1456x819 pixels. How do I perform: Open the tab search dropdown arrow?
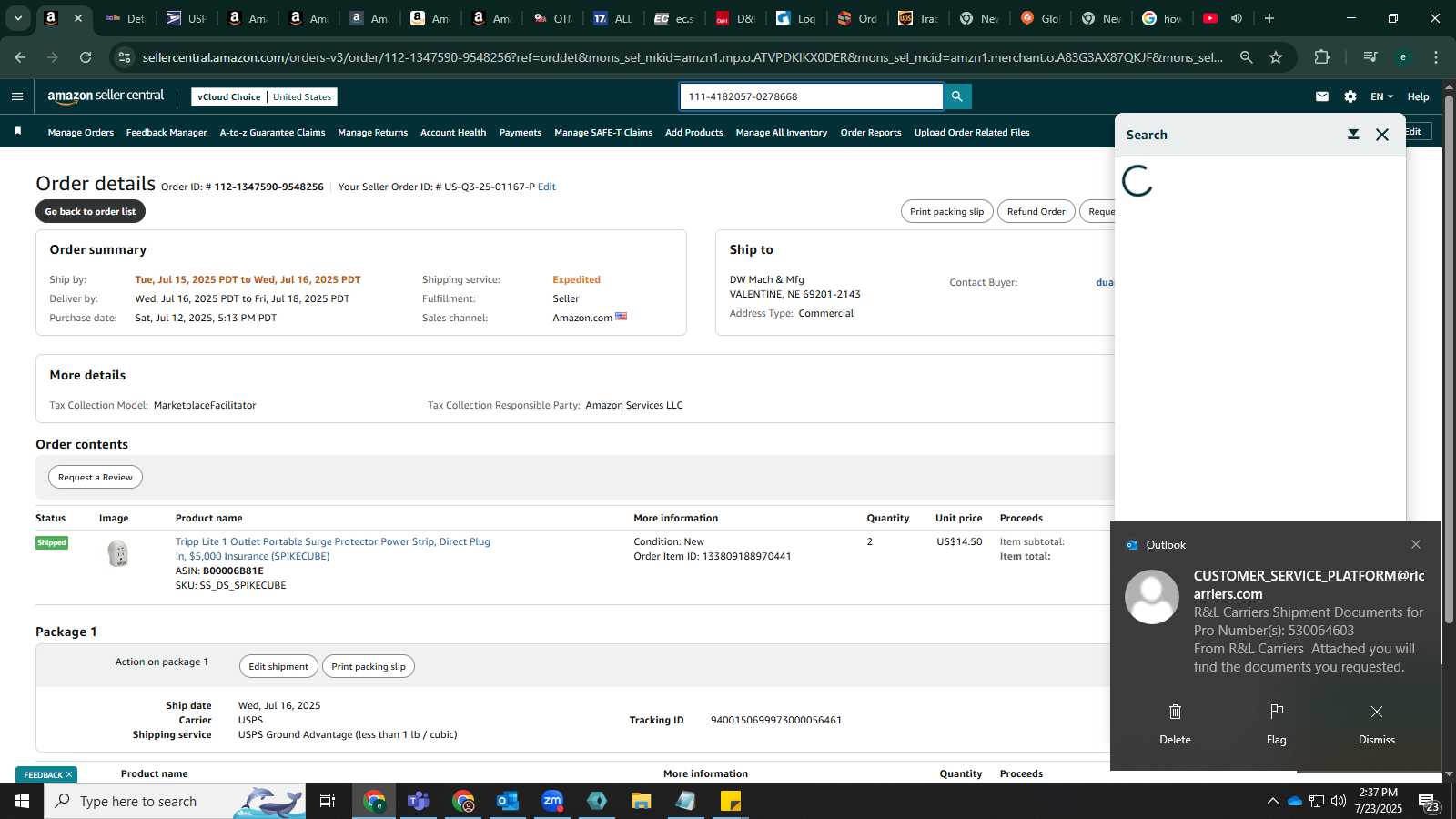[17, 18]
